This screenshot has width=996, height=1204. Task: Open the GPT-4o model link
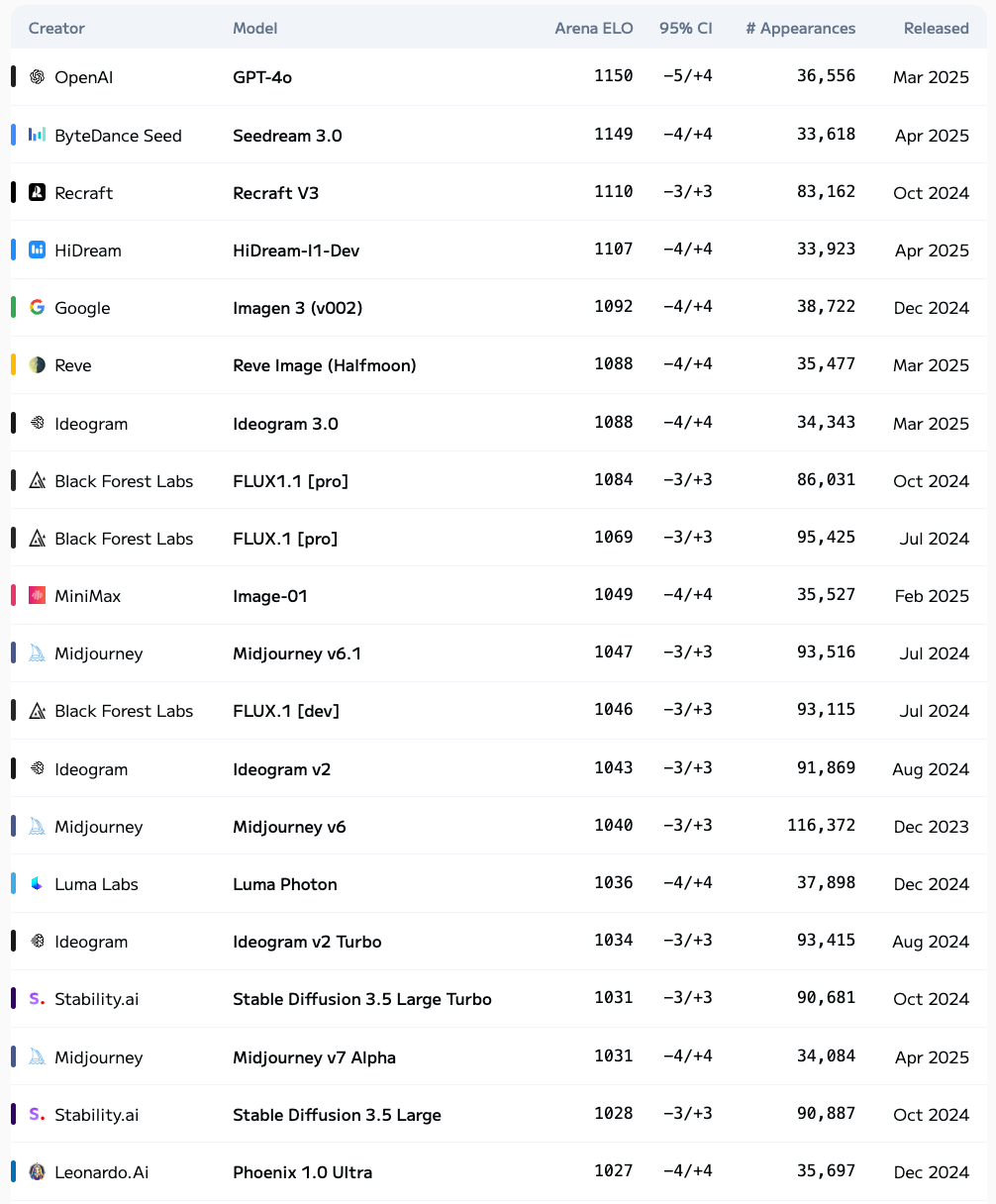point(262,76)
